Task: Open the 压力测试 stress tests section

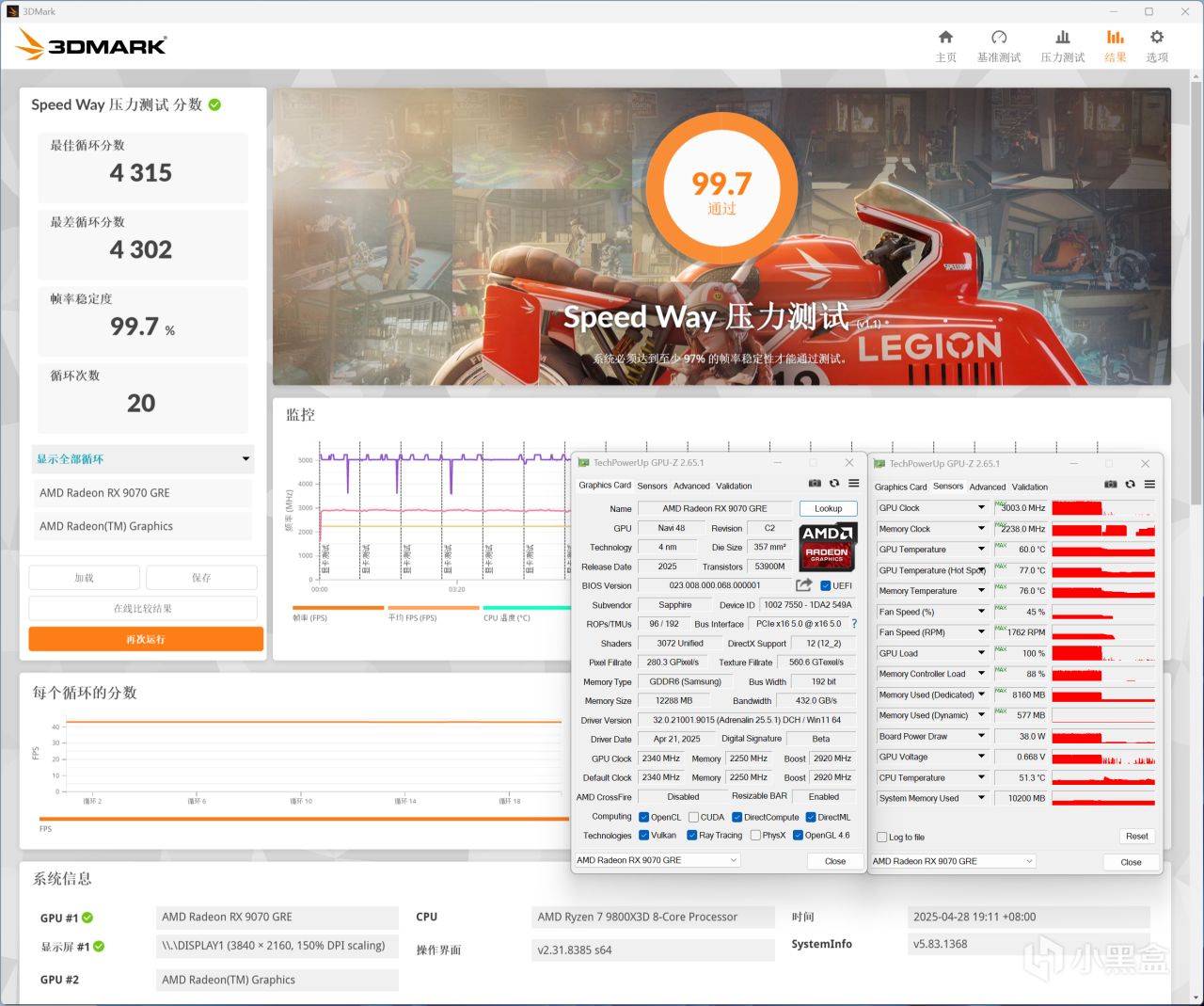Action: pyautogui.click(x=1062, y=45)
